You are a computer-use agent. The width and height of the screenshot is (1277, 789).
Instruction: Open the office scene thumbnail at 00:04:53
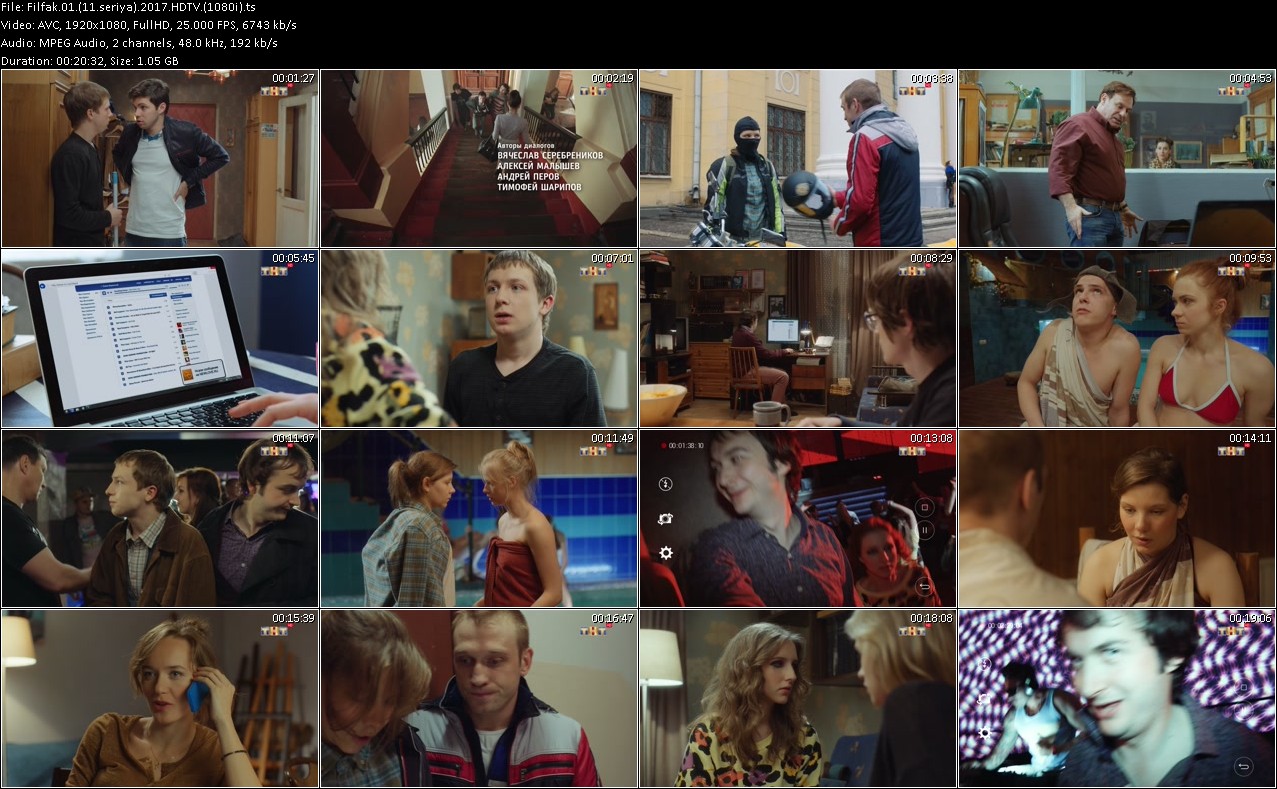[x=1117, y=158]
